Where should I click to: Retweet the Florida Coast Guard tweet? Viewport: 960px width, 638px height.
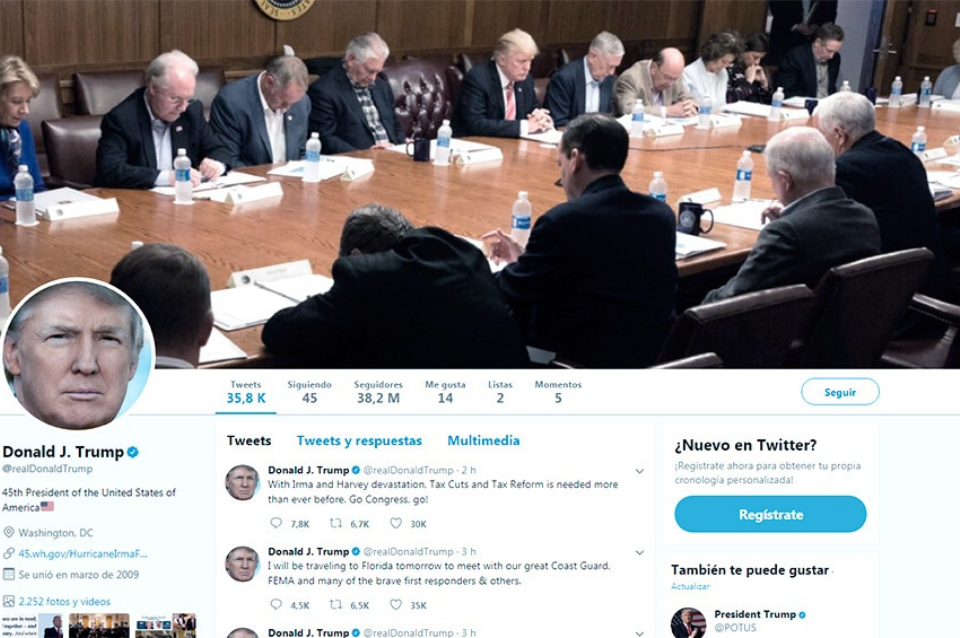336,604
